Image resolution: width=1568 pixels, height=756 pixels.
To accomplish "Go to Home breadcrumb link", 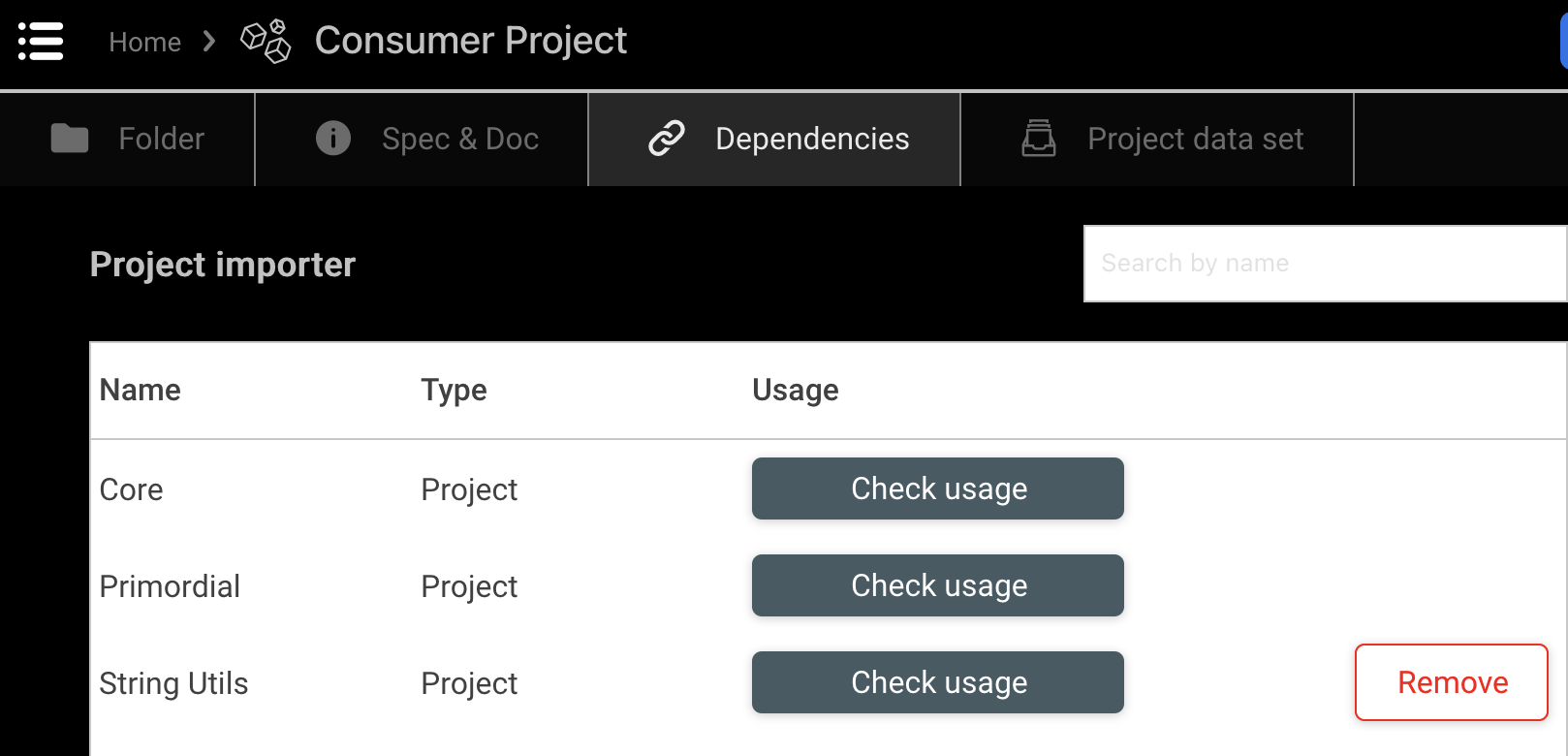I will [x=145, y=42].
